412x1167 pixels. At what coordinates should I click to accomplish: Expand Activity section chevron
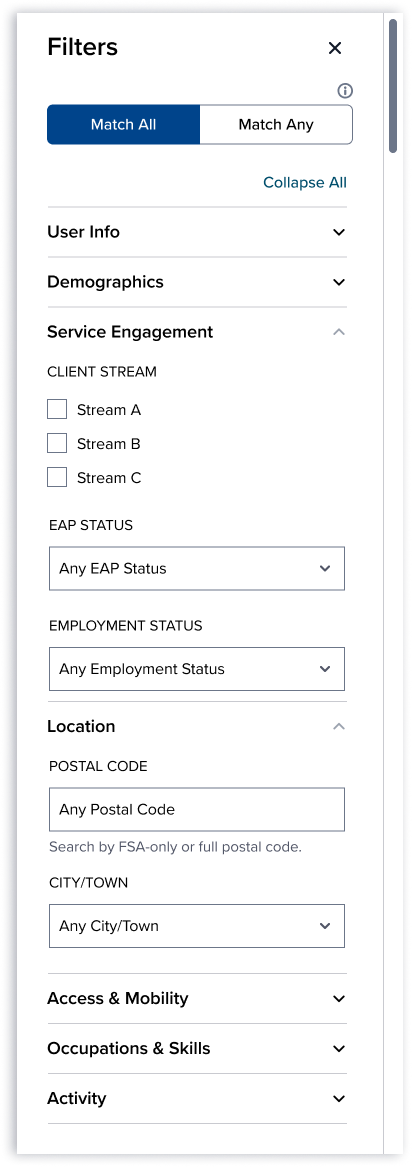click(339, 1099)
